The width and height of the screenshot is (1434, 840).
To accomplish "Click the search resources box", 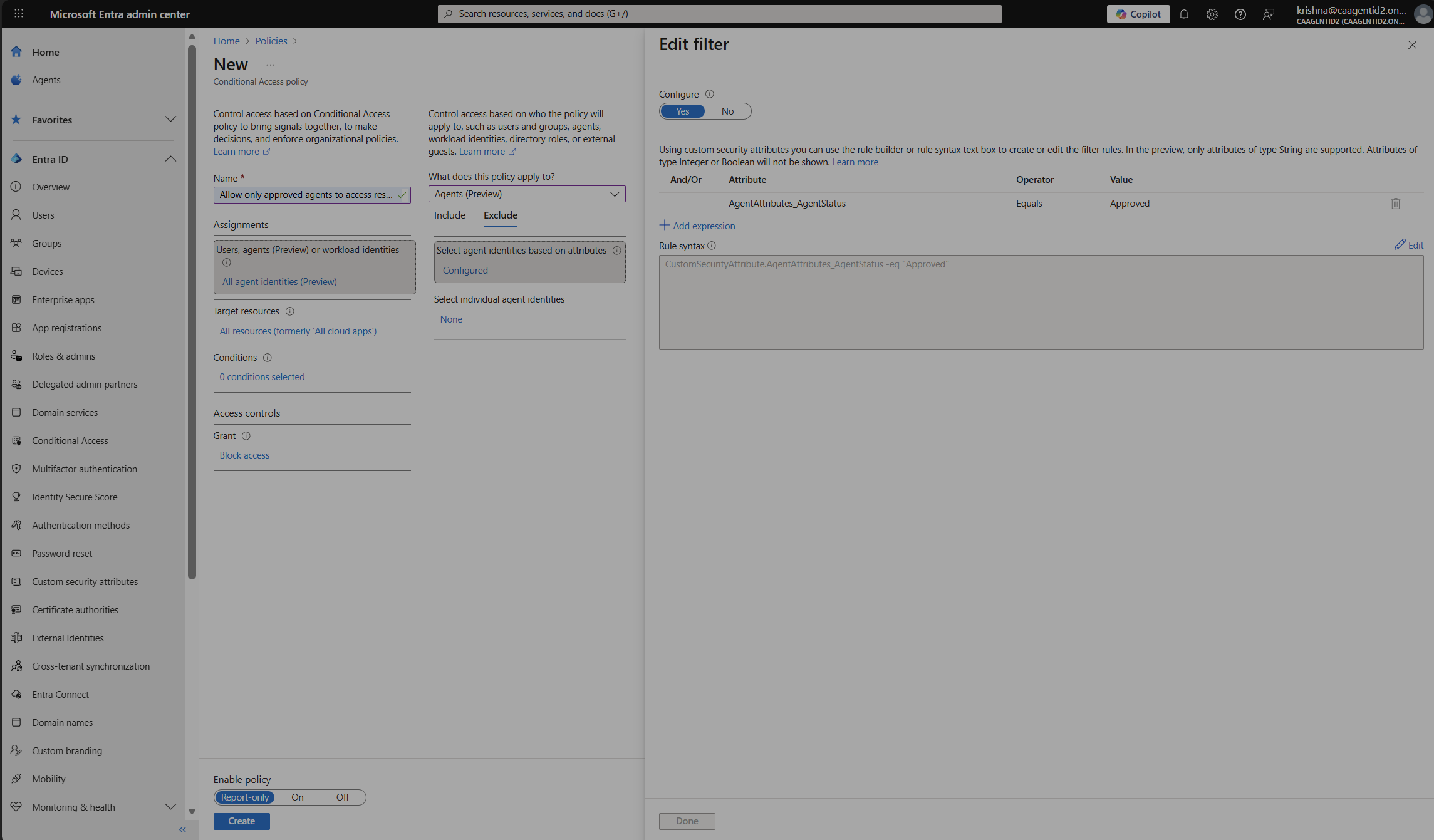I will pyautogui.click(x=719, y=14).
